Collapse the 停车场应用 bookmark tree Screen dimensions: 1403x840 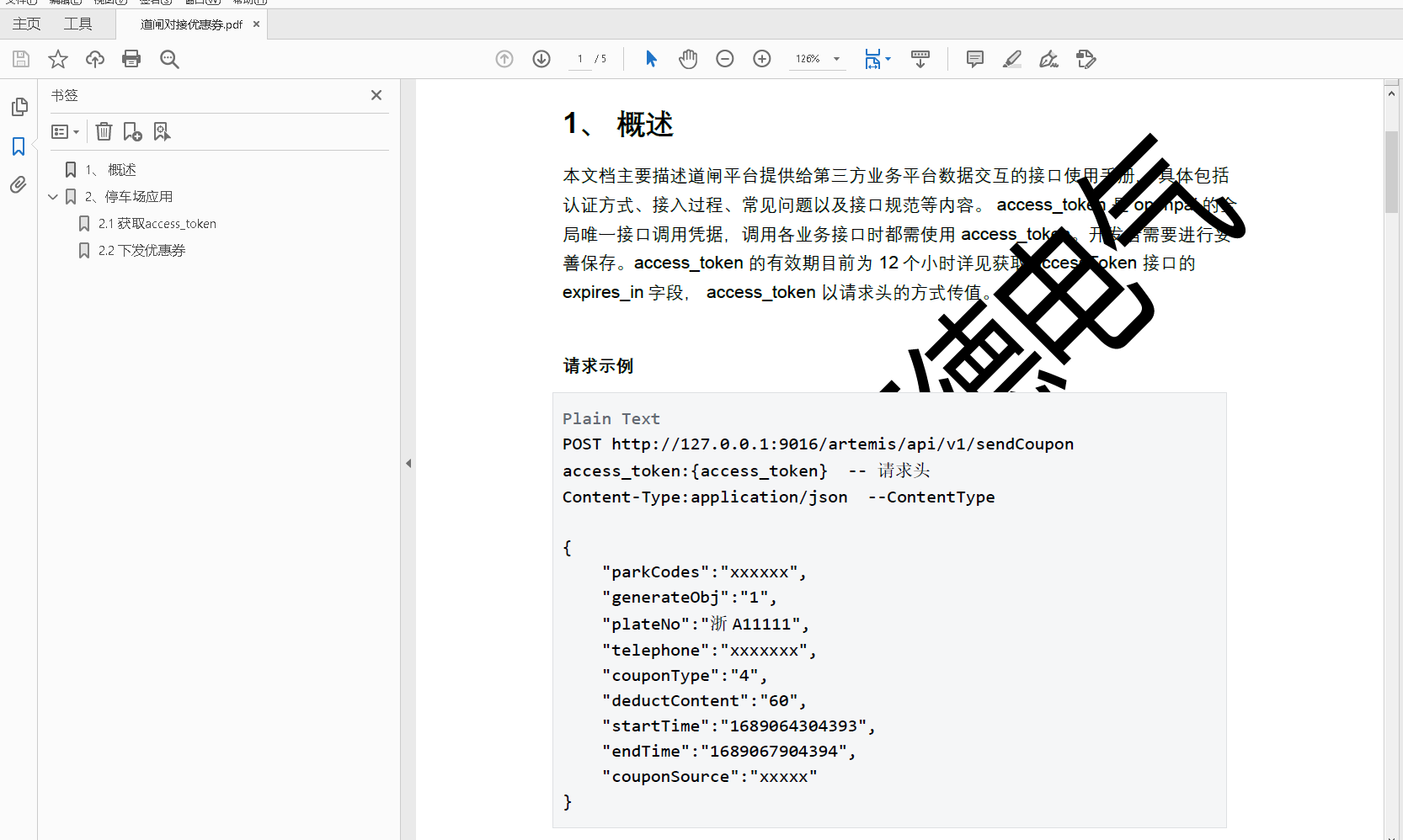pos(53,197)
